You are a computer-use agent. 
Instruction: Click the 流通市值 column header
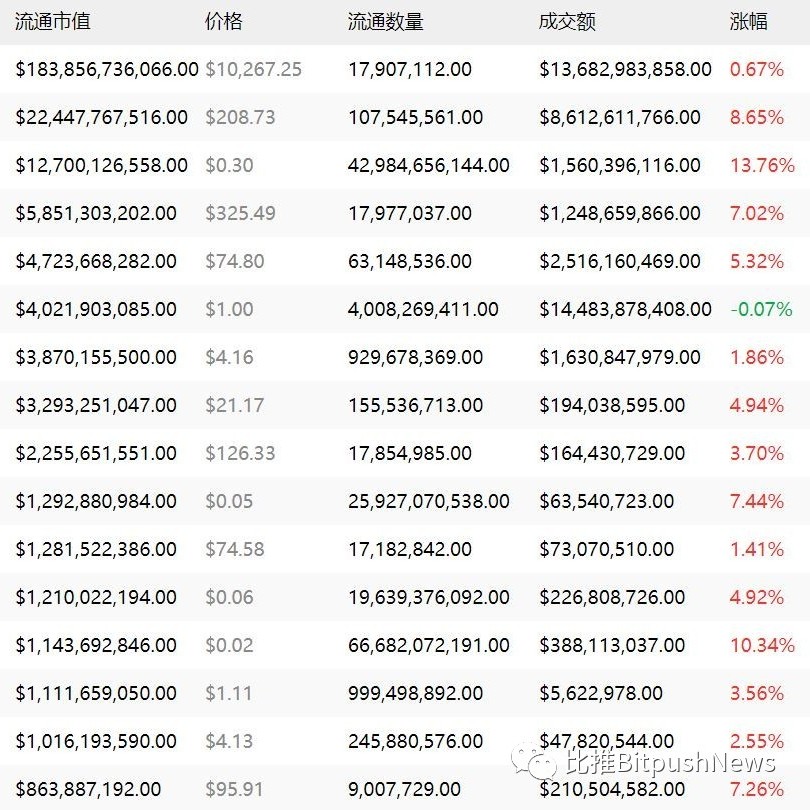point(53,22)
